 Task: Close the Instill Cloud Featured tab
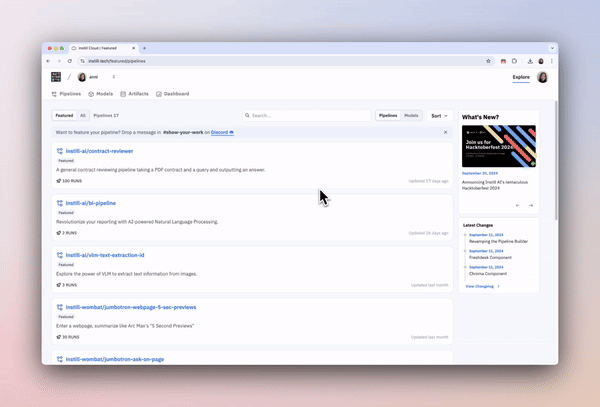(134, 48)
